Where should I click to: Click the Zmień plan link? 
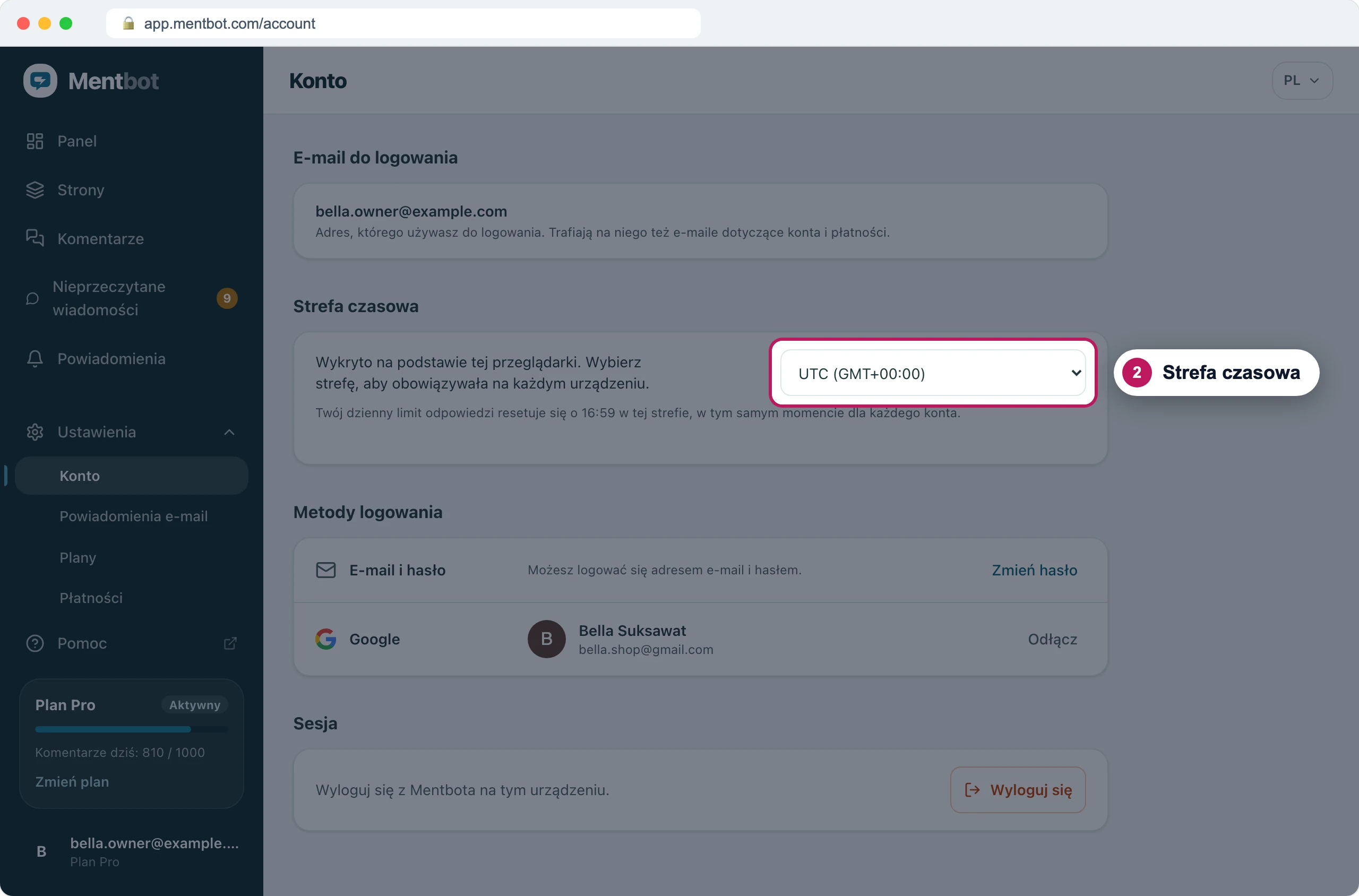click(x=72, y=781)
